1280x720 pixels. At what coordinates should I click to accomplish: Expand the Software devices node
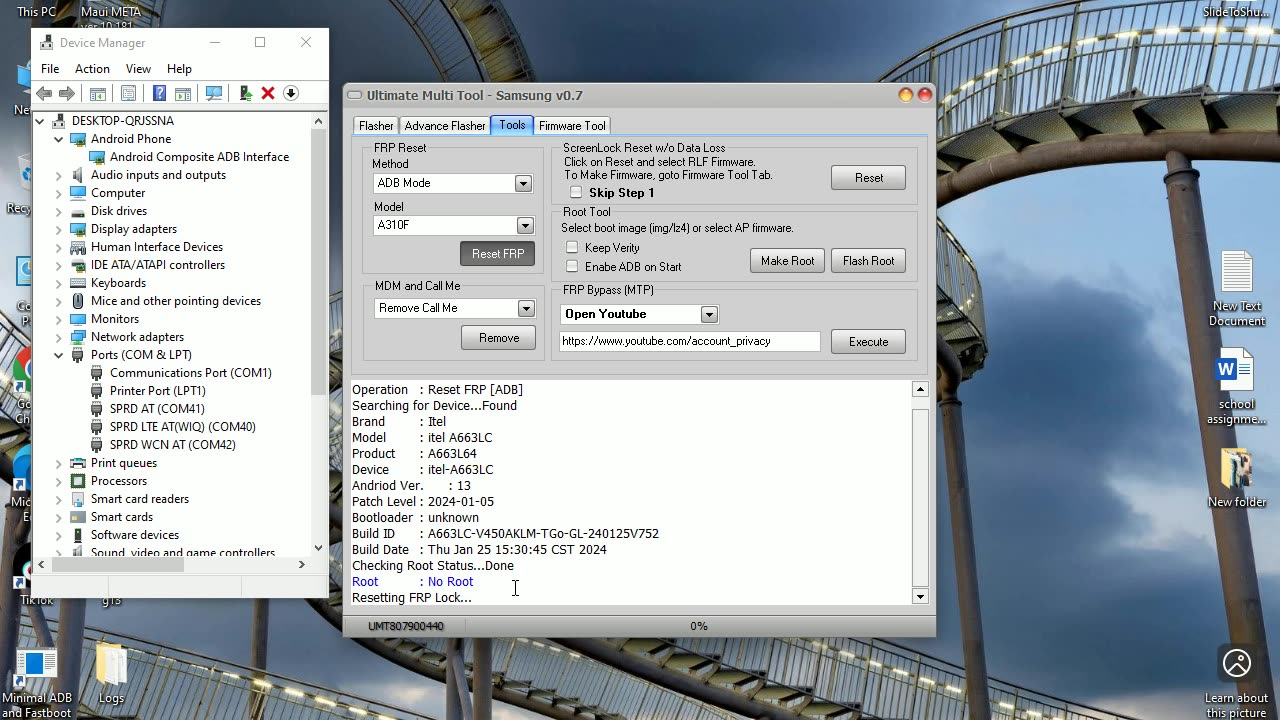(58, 535)
